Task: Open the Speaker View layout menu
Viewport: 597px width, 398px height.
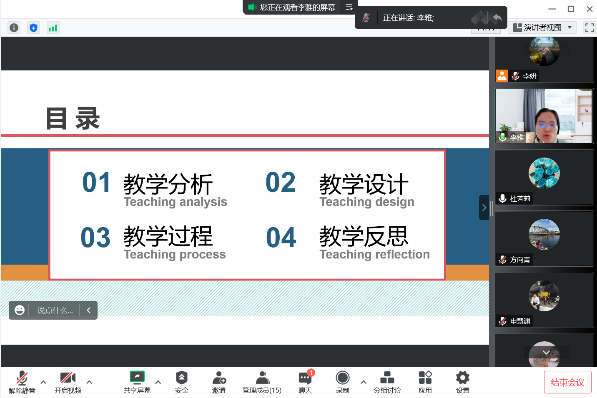Action: coord(542,27)
